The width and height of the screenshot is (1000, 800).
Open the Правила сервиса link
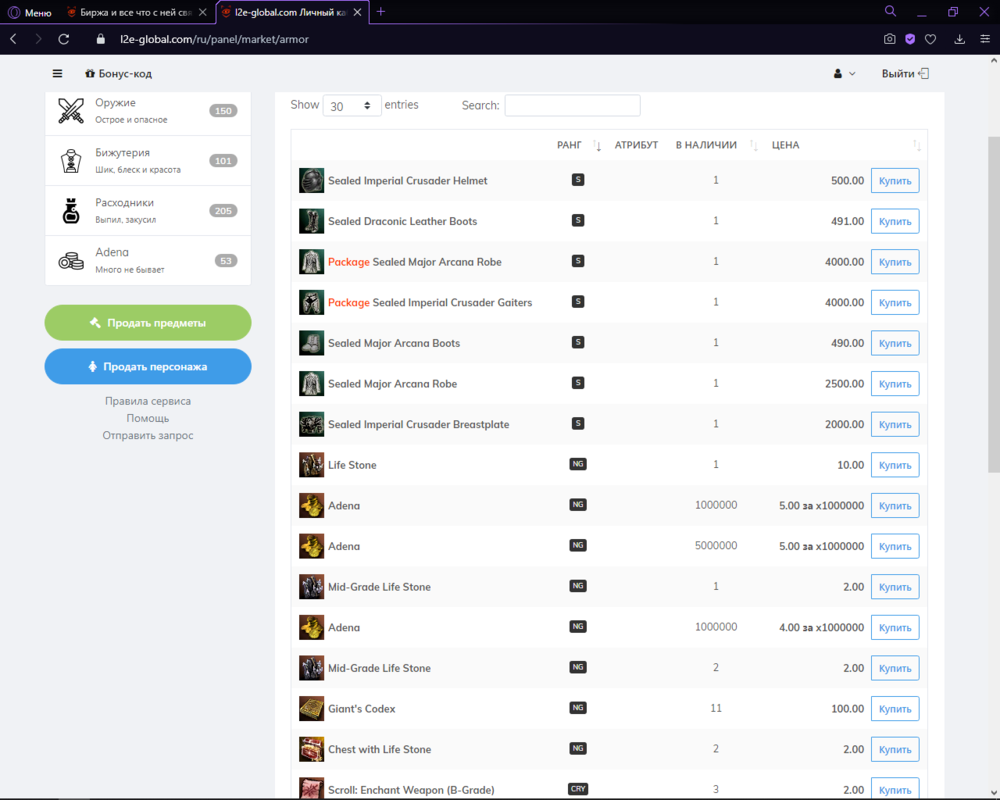coord(148,401)
